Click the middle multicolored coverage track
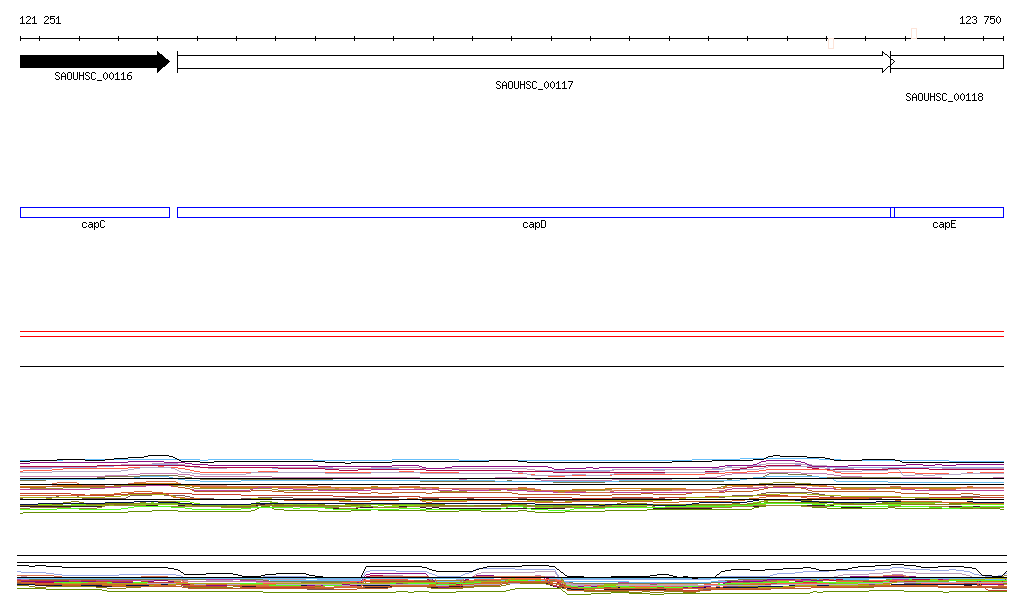This screenshot has height=611, width=1024. tap(512, 485)
